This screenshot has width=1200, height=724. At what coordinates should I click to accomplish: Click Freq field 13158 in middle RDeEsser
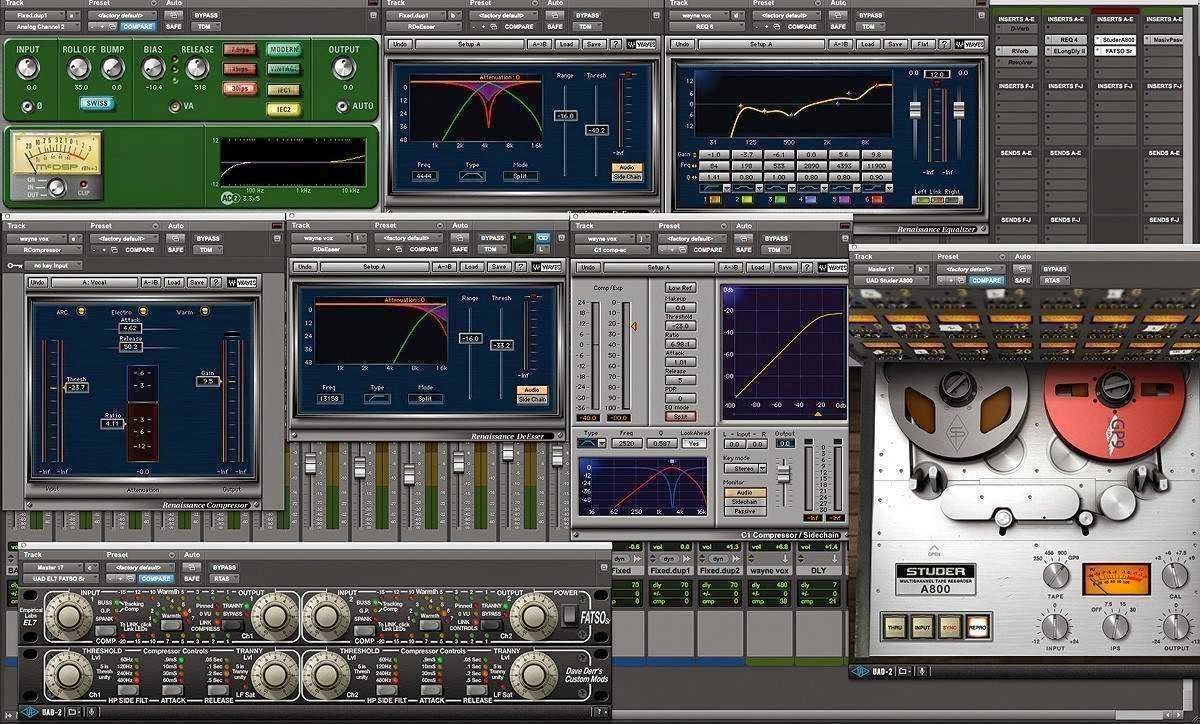point(331,399)
